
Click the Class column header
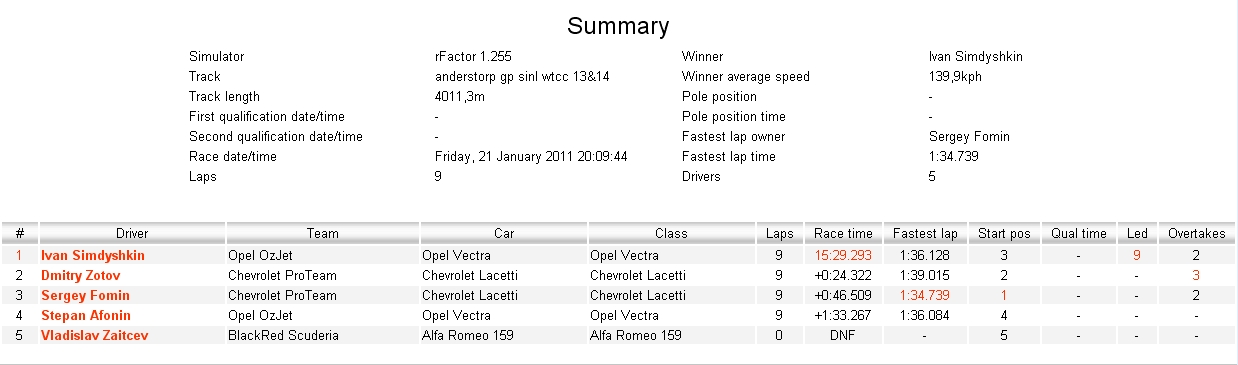coord(671,233)
